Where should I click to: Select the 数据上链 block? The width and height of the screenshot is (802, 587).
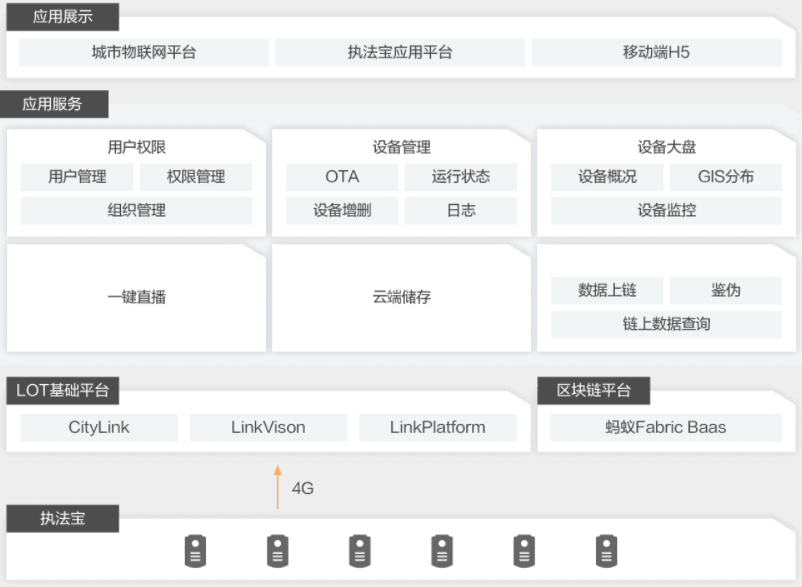(x=607, y=290)
